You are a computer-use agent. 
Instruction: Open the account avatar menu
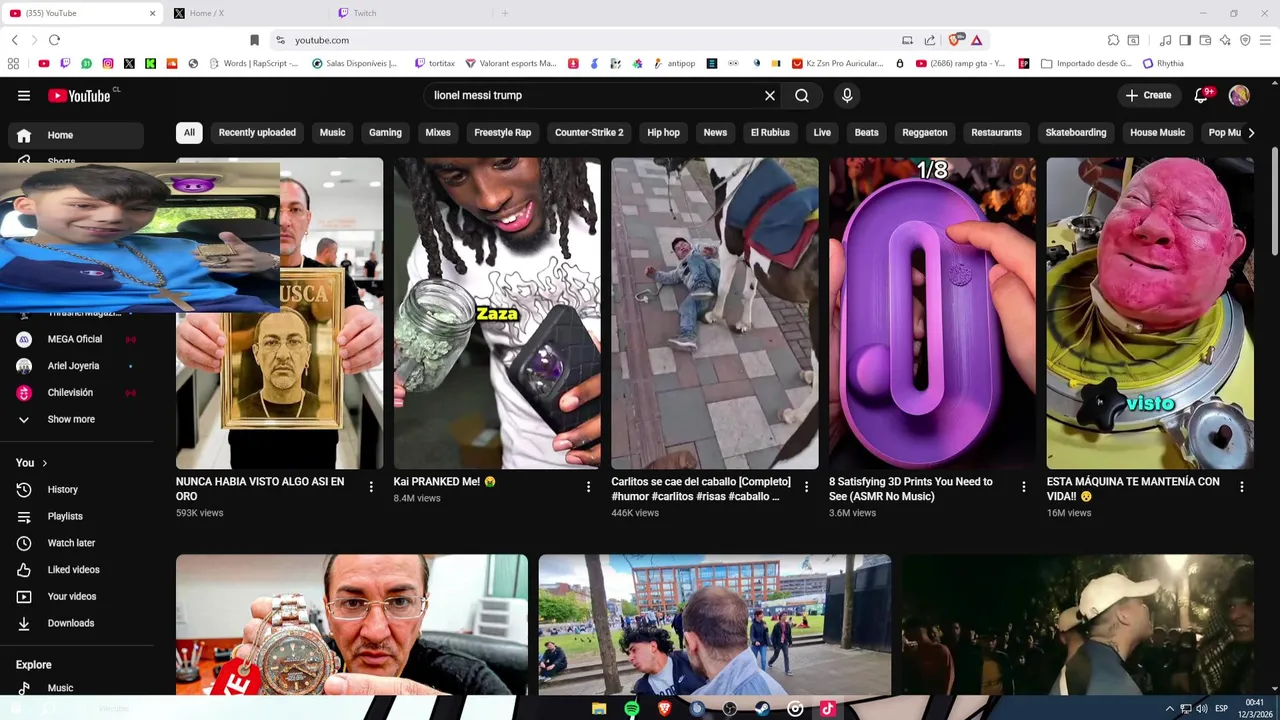(x=1239, y=96)
